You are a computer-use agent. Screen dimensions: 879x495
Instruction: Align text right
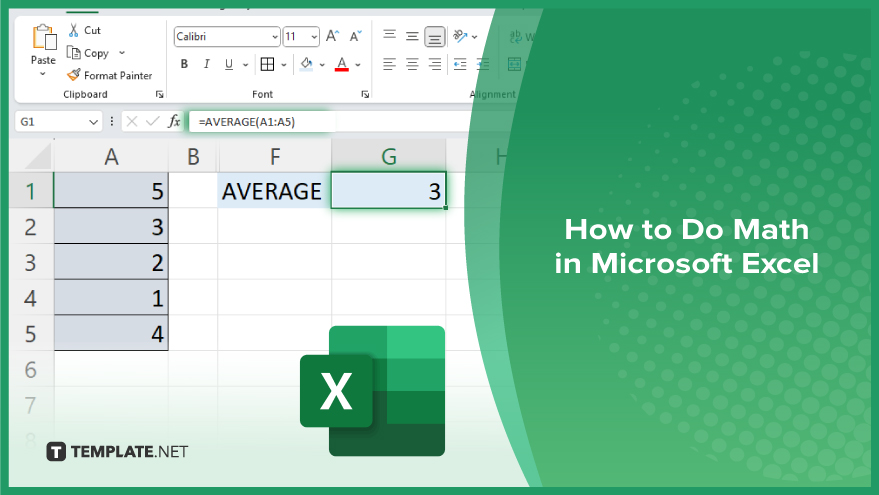tap(434, 64)
